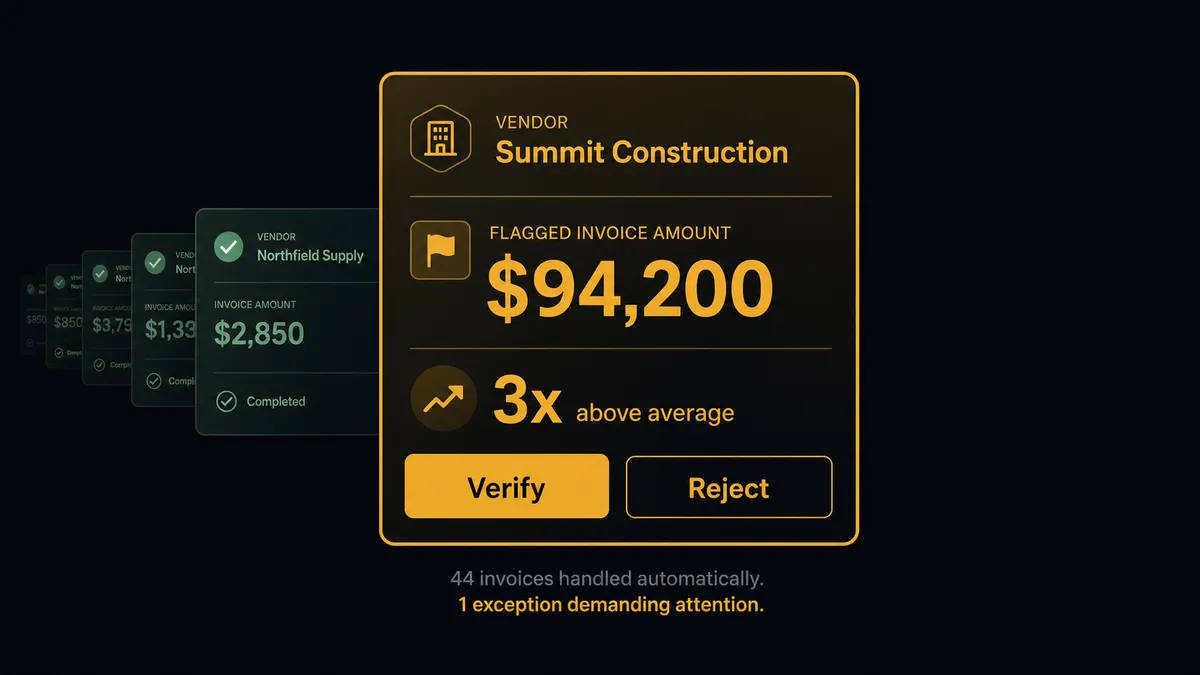Click the $94,200 flagged amount
The height and width of the screenshot is (675, 1200).
point(629,288)
